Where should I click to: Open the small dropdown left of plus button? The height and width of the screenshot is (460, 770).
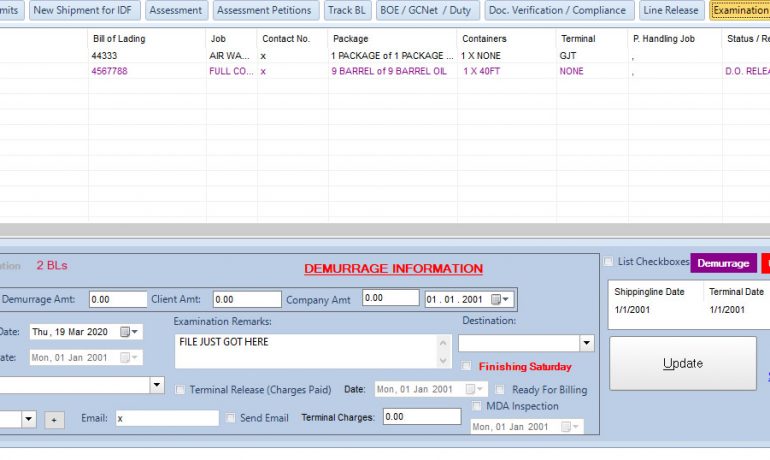(x=28, y=419)
